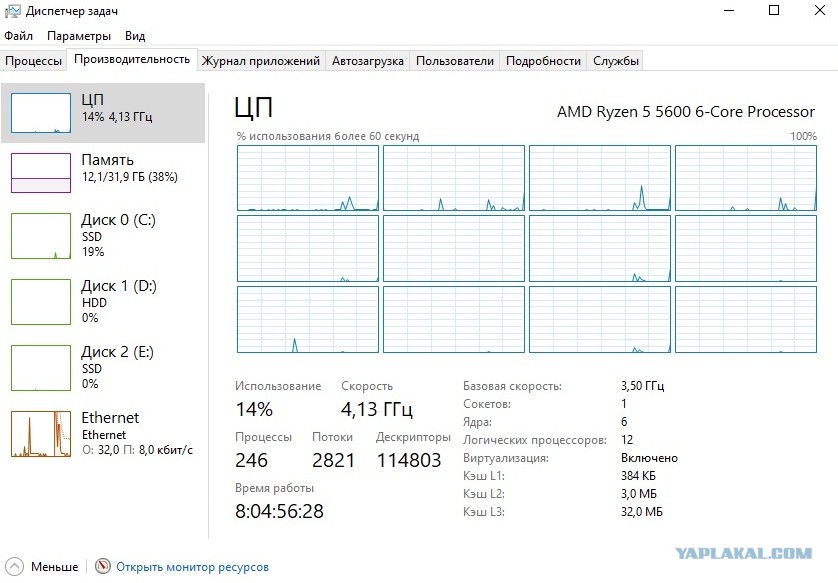Open the Параметры menu
838x583 pixels.
pyautogui.click(x=79, y=36)
